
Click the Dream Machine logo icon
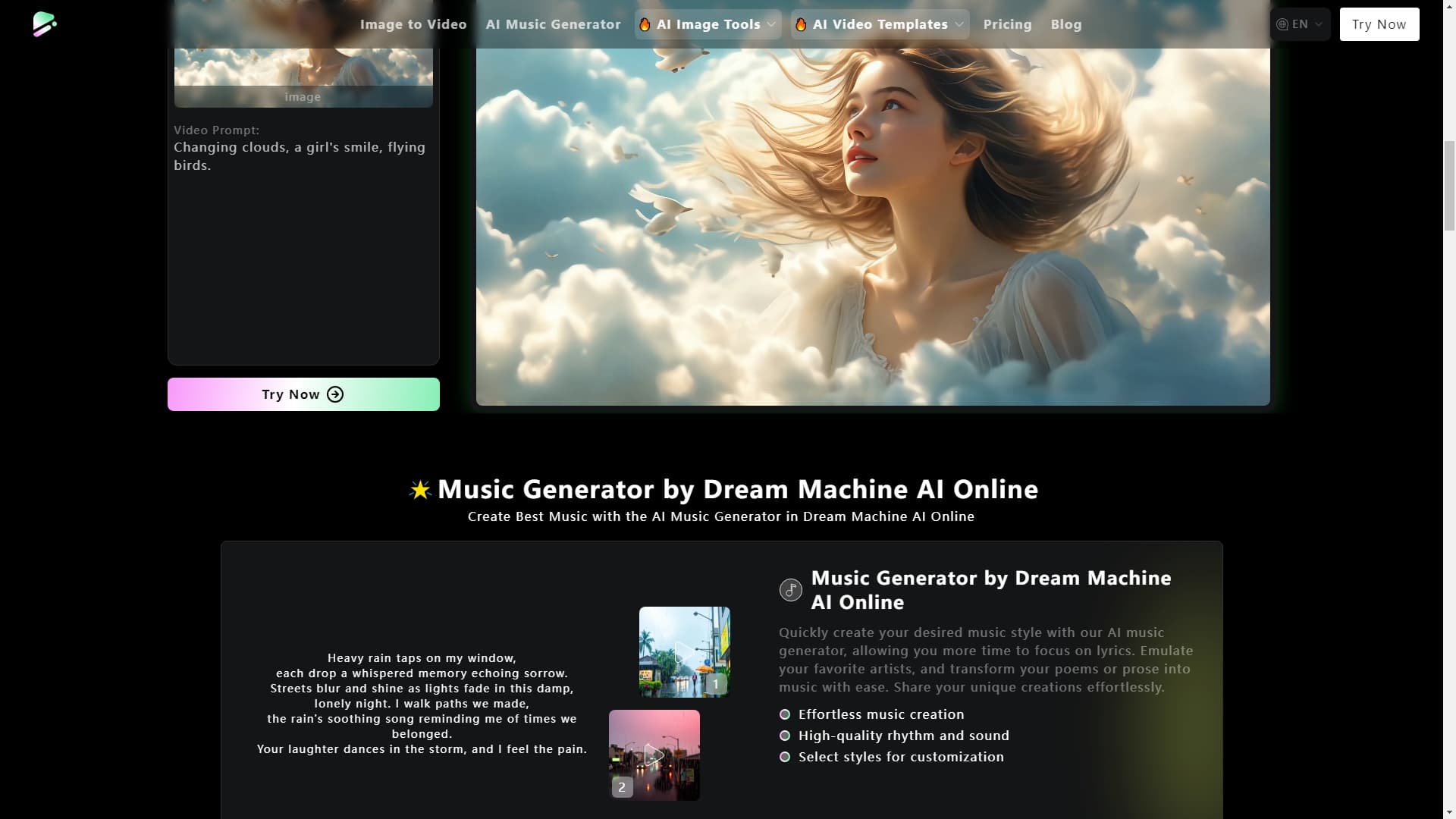point(45,24)
